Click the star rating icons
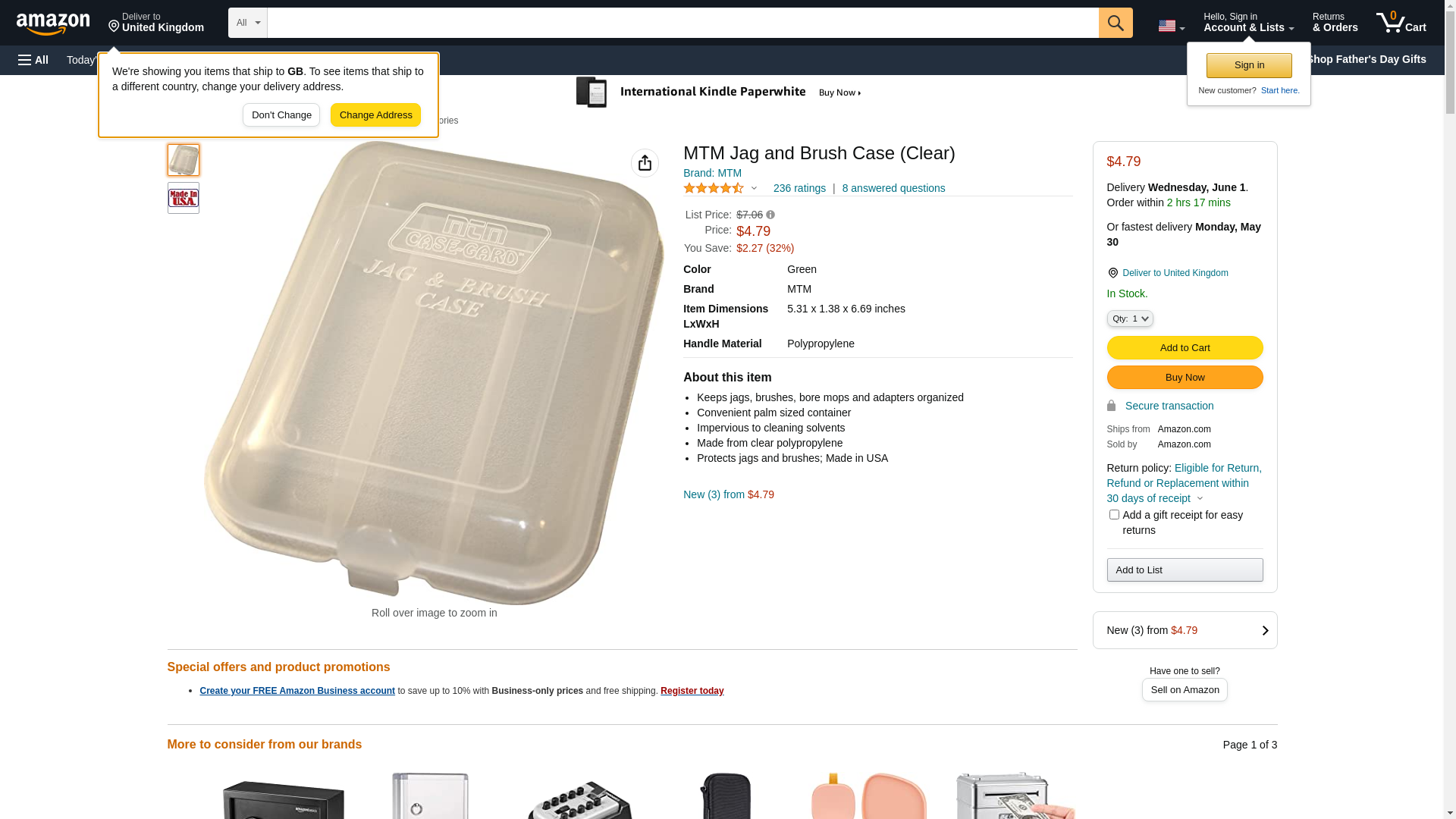 point(714,188)
